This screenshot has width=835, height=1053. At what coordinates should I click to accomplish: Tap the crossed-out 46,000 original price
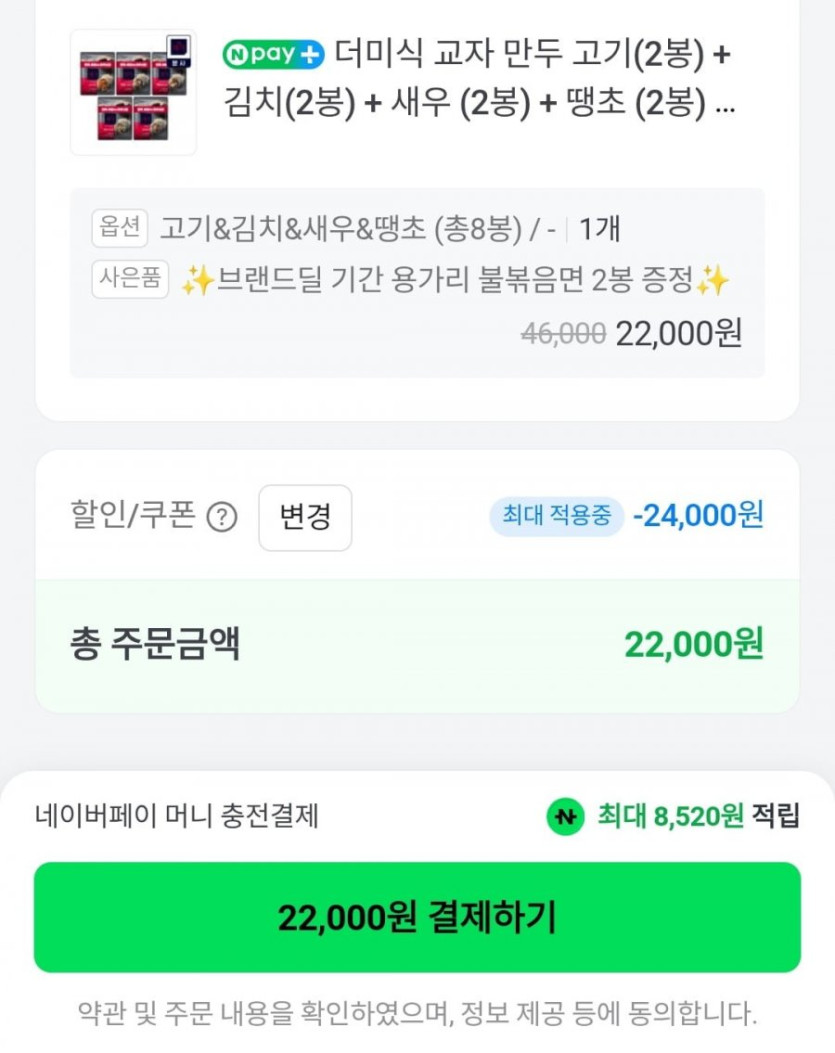563,334
